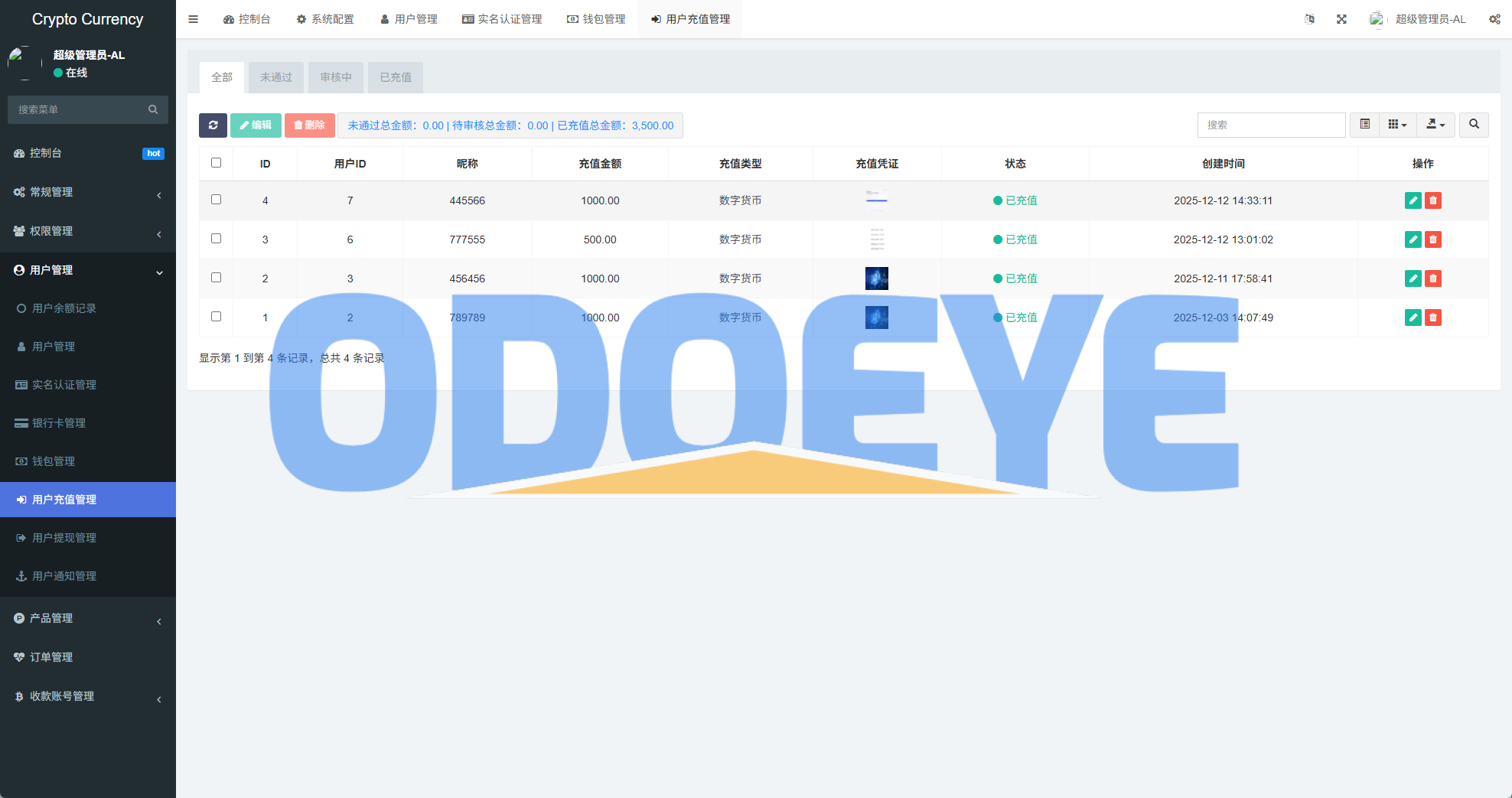Open the columns grid dropdown
The height and width of the screenshot is (798, 1512).
pyautogui.click(x=1397, y=125)
